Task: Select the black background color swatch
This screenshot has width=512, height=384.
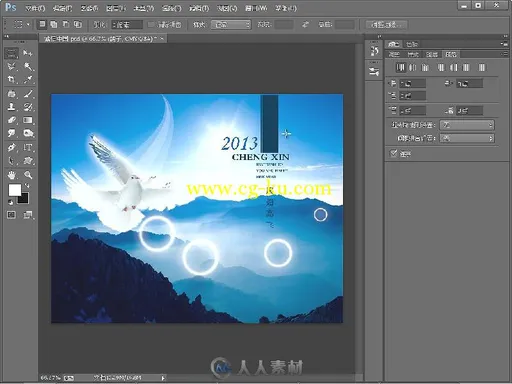Action: pos(23,198)
